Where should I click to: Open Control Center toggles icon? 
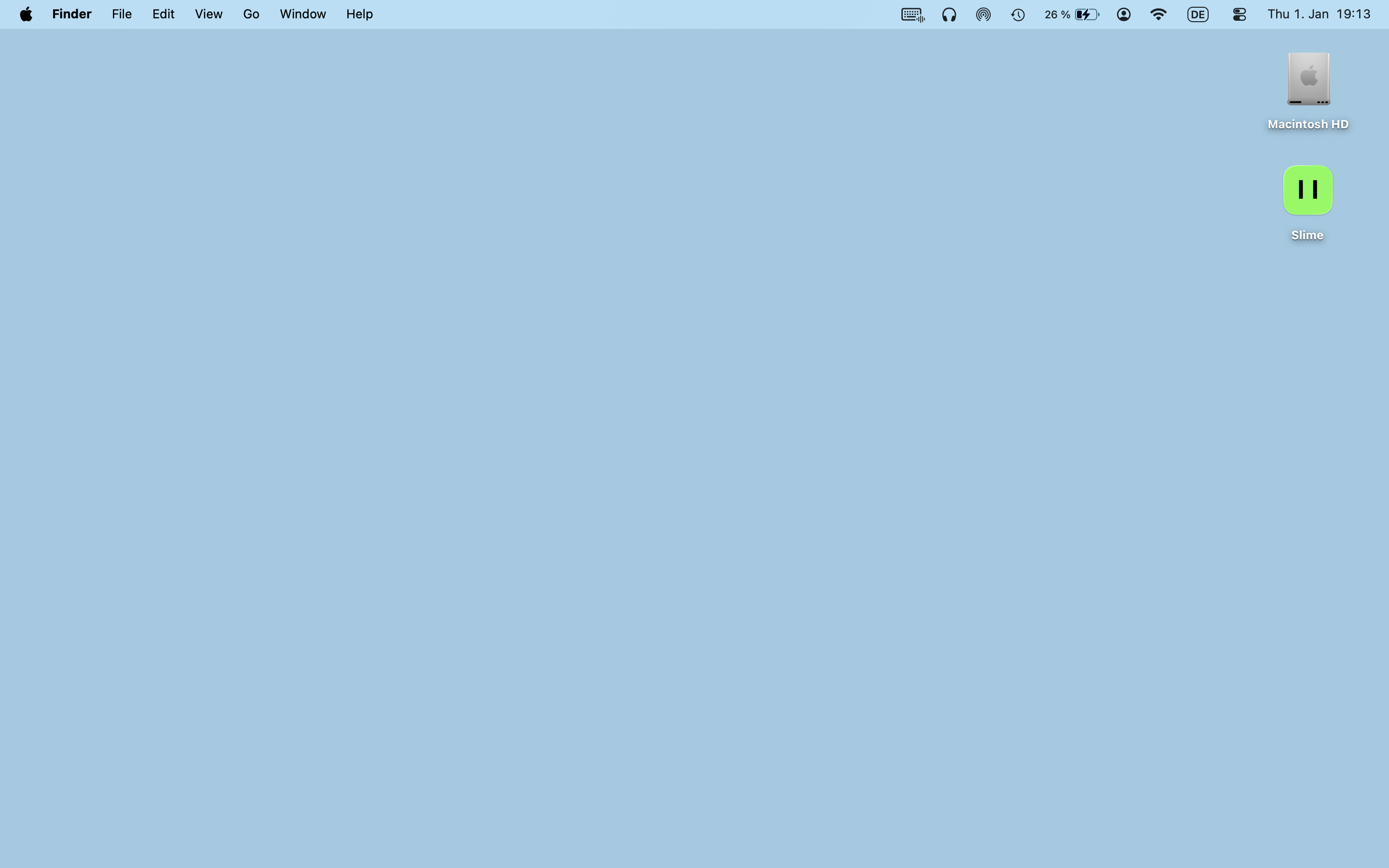pos(1239,14)
